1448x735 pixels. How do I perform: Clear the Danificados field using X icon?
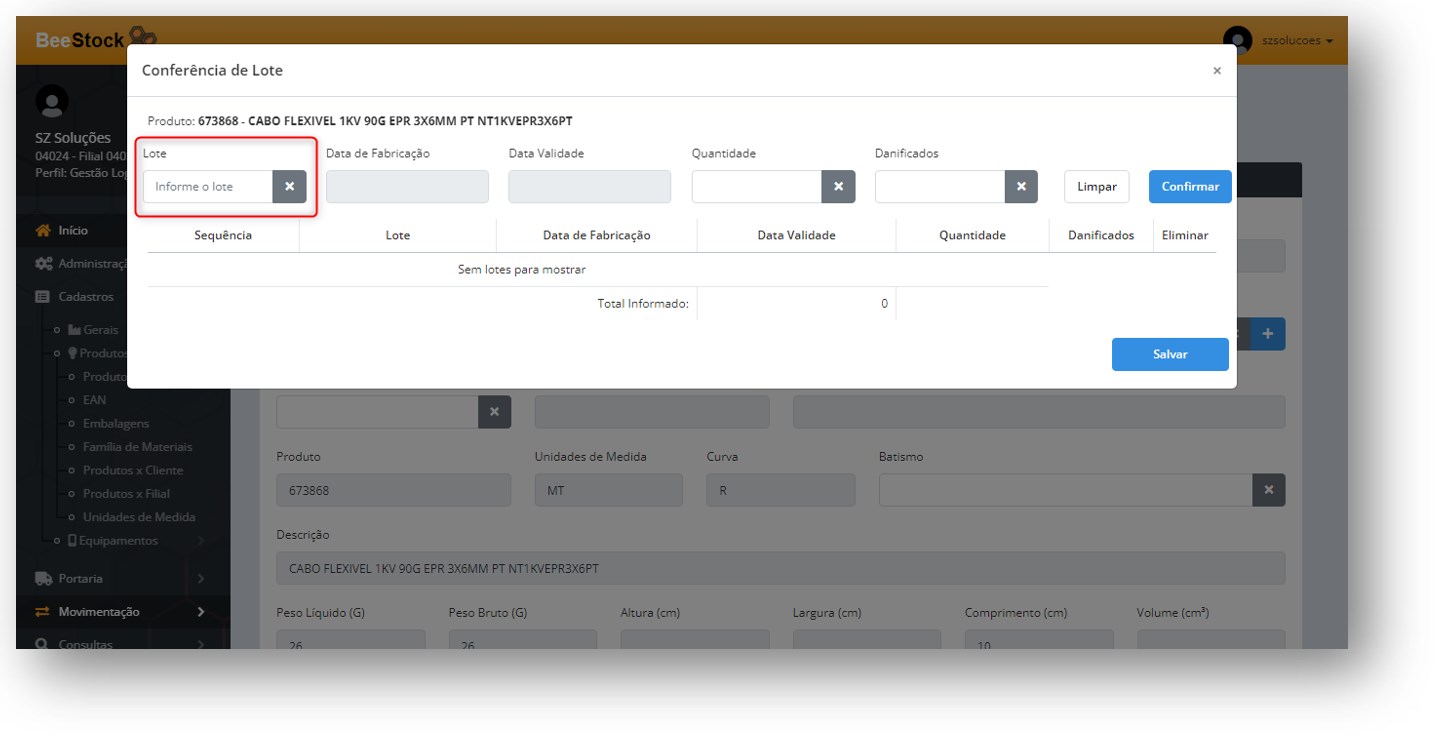click(x=1021, y=187)
